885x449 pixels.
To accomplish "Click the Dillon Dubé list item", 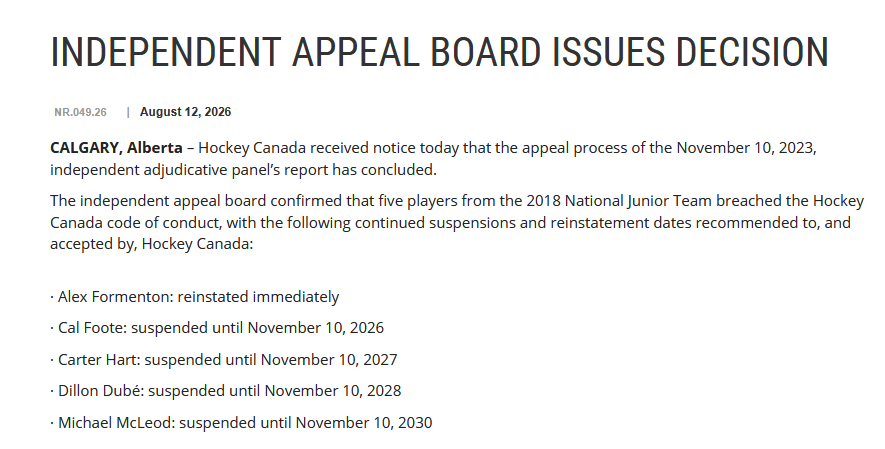I will click(x=226, y=390).
